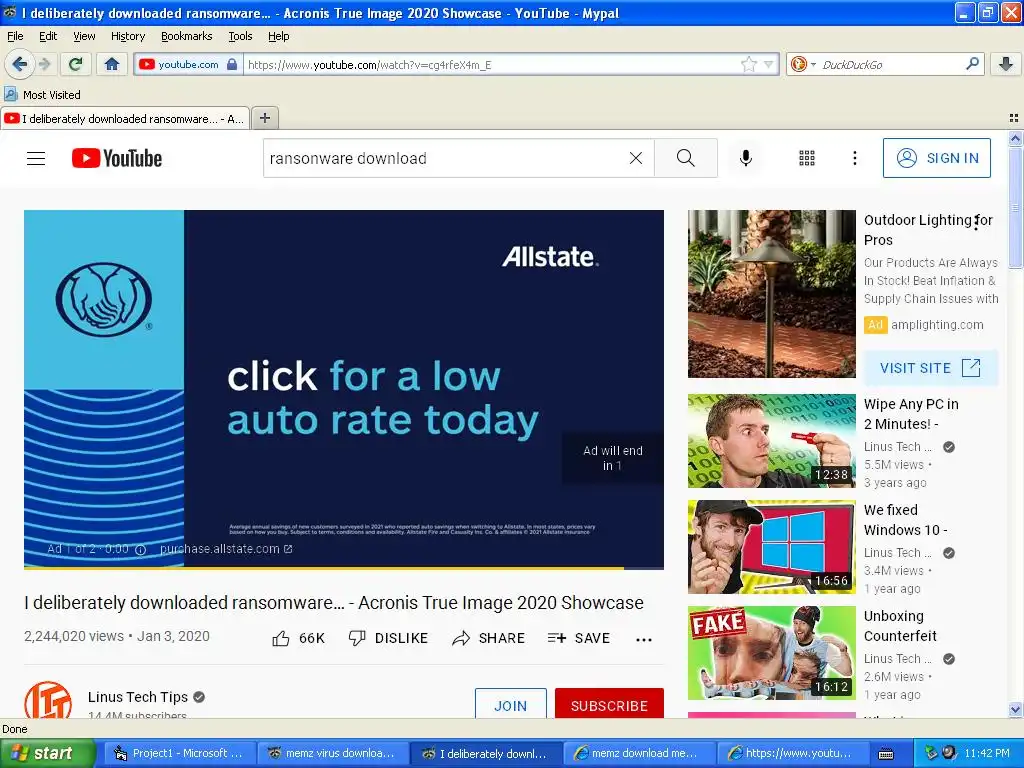
Task: Open more actions ellipsis under video
Action: click(x=644, y=639)
